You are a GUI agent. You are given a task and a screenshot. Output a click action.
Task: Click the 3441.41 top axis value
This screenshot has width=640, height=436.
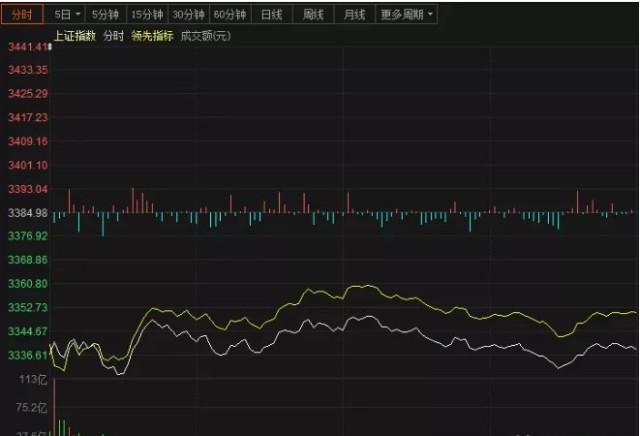pos(27,47)
